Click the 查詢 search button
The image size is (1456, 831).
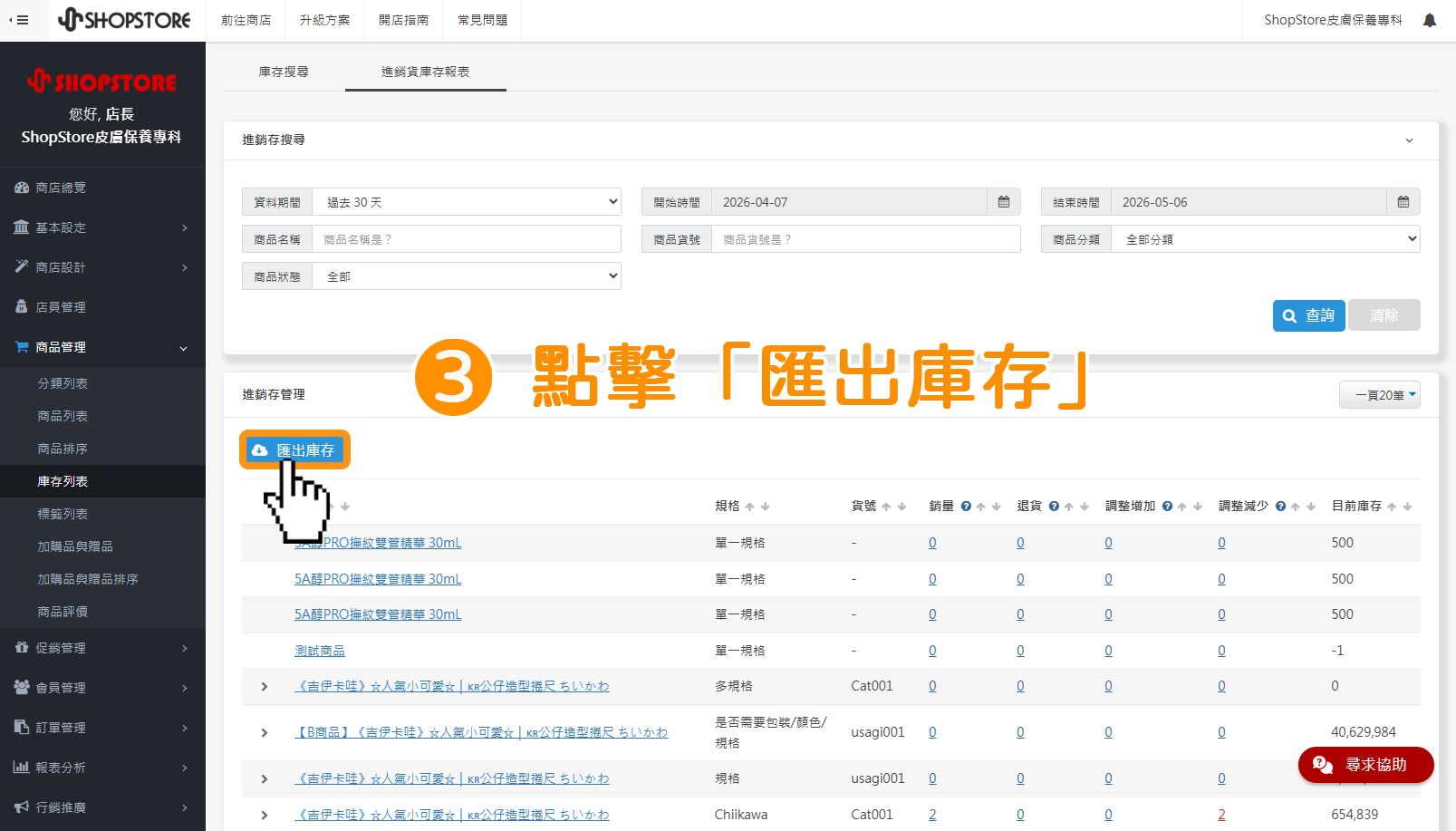click(x=1309, y=315)
